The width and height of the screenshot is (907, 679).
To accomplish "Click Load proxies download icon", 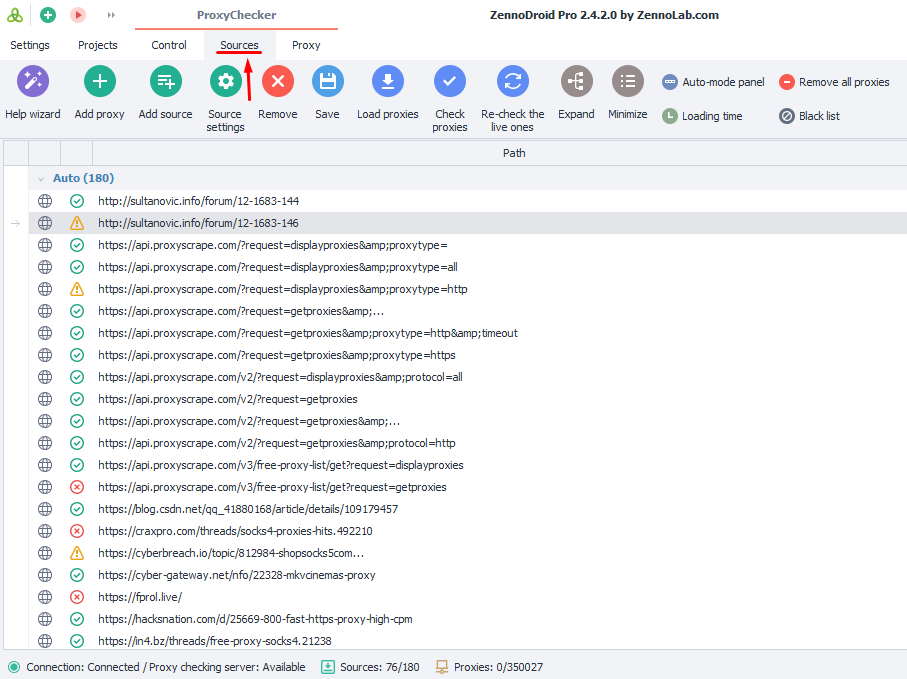I will 388,82.
